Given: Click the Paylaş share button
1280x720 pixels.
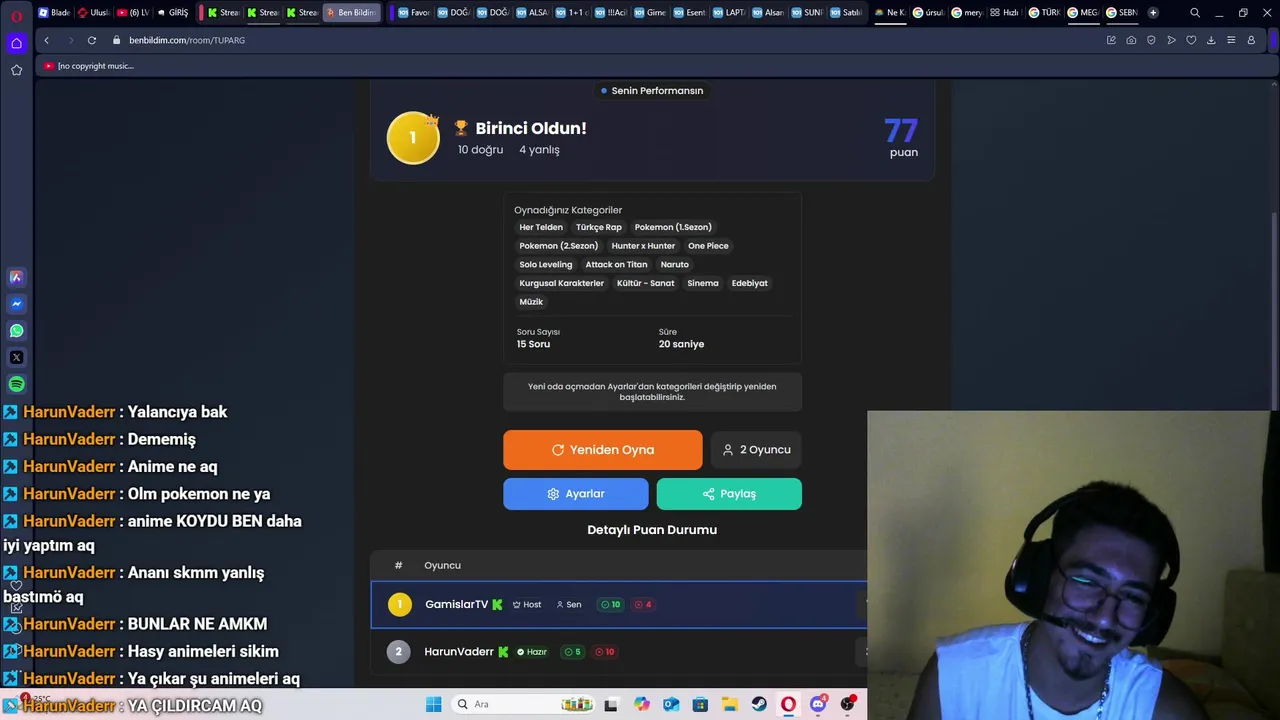Looking at the screenshot, I should coord(729,494).
